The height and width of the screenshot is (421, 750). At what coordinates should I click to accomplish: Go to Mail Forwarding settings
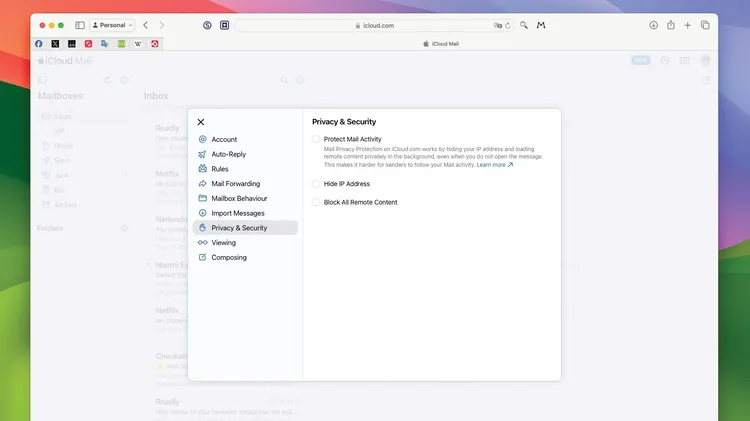[x=245, y=184]
